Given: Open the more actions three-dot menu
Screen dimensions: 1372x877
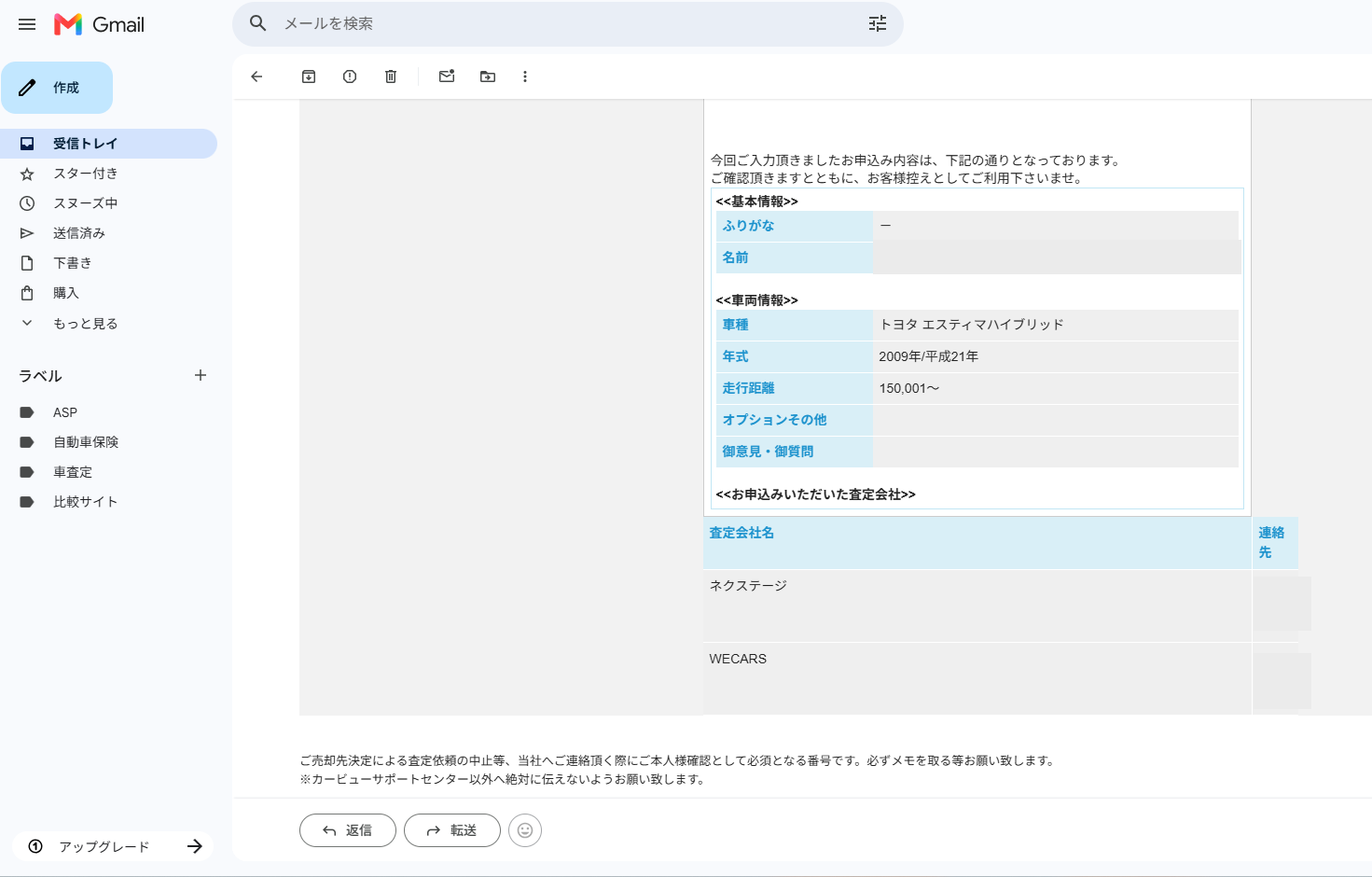Looking at the screenshot, I should click(x=525, y=77).
